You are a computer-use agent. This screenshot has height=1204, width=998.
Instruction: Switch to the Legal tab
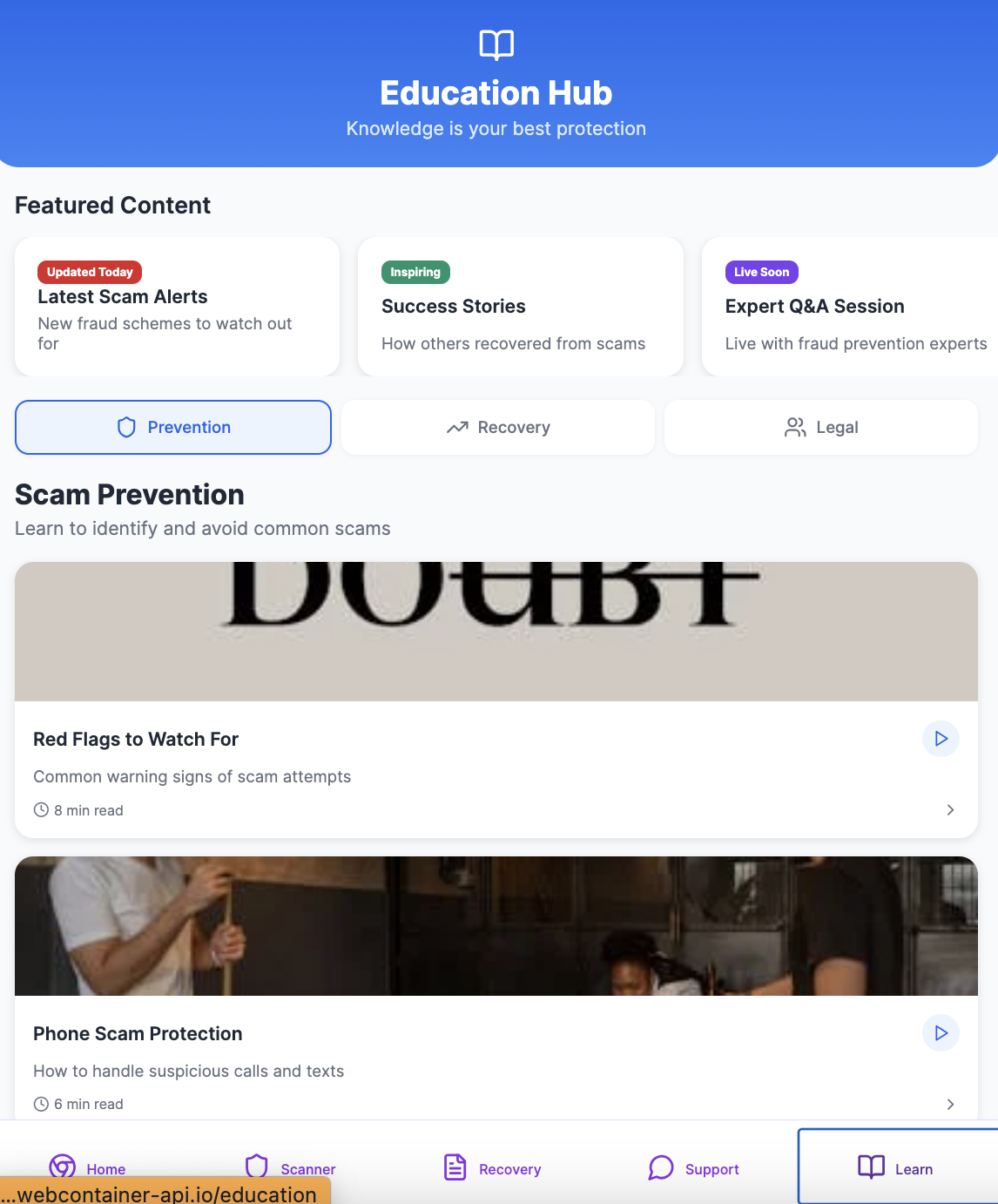[x=821, y=428]
